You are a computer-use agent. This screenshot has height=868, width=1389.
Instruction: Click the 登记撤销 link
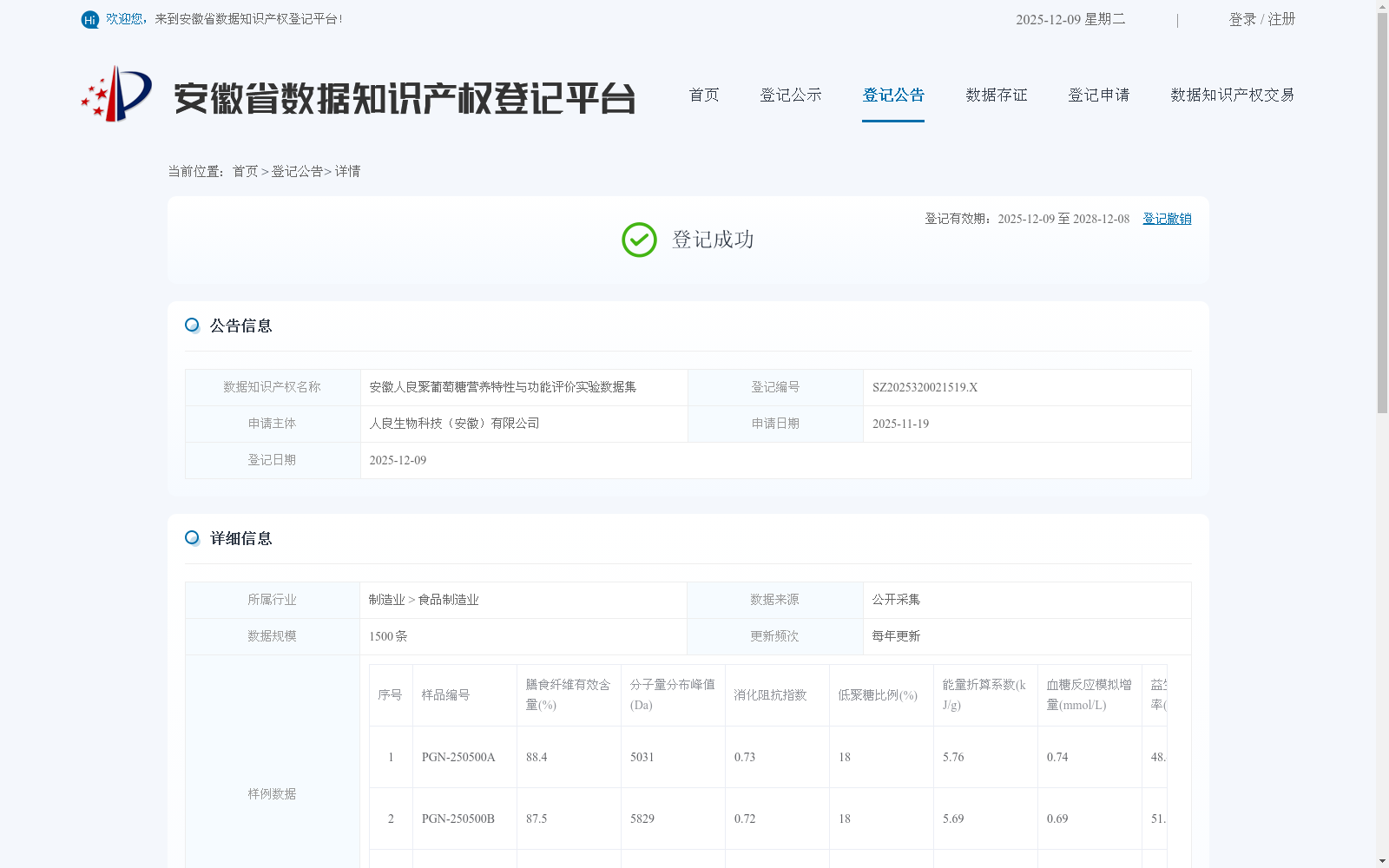coord(1167,219)
